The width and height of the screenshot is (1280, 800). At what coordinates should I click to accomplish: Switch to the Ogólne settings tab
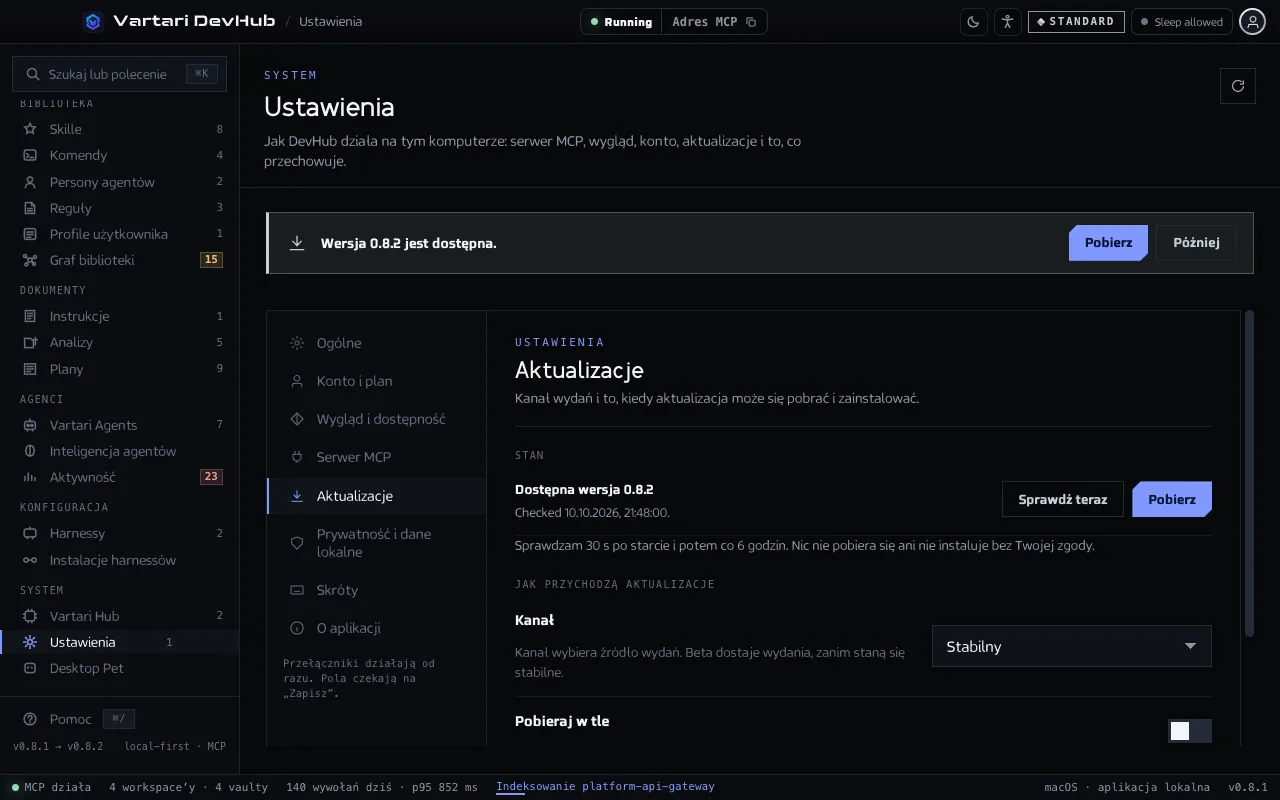pyautogui.click(x=377, y=343)
